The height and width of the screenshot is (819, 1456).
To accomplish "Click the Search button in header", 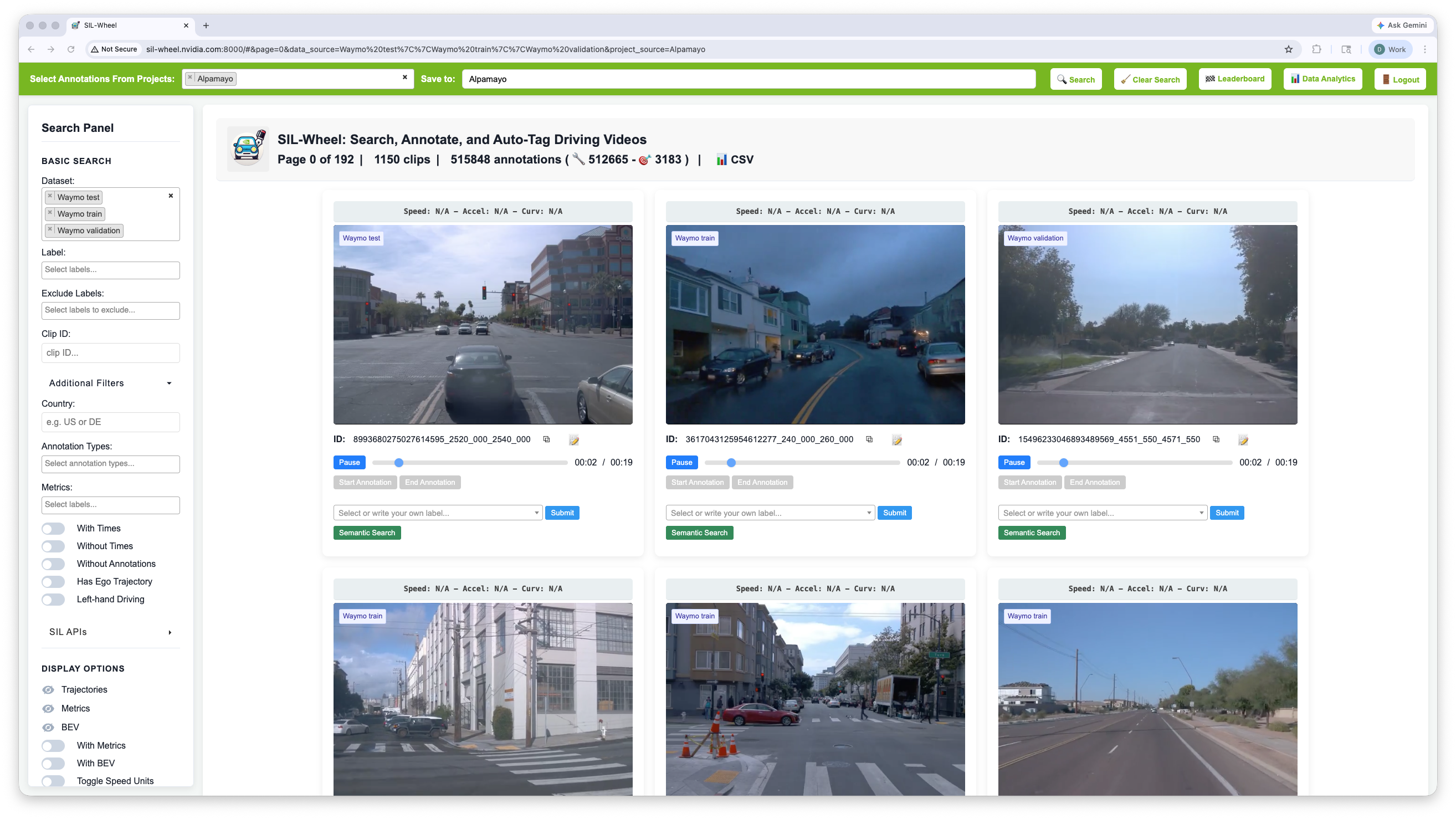I will click(x=1076, y=79).
